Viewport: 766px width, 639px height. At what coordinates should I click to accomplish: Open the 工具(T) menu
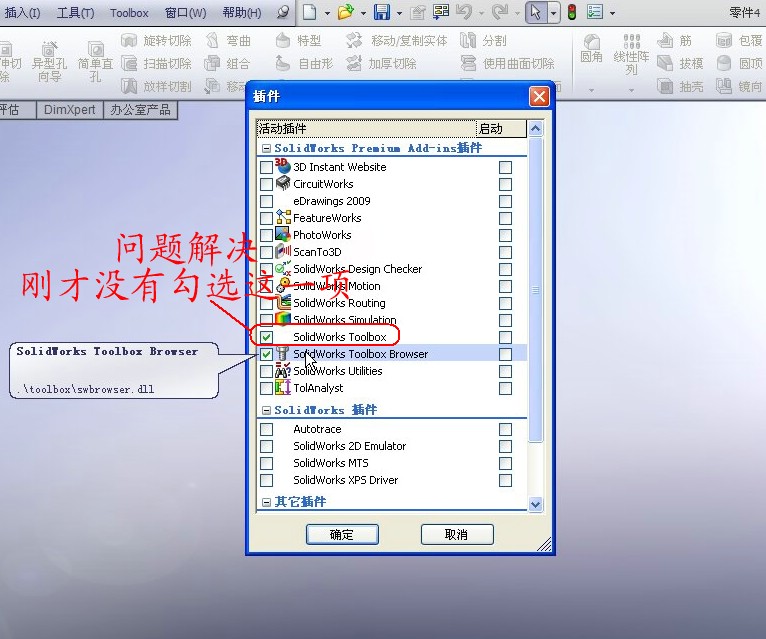pyautogui.click(x=75, y=13)
